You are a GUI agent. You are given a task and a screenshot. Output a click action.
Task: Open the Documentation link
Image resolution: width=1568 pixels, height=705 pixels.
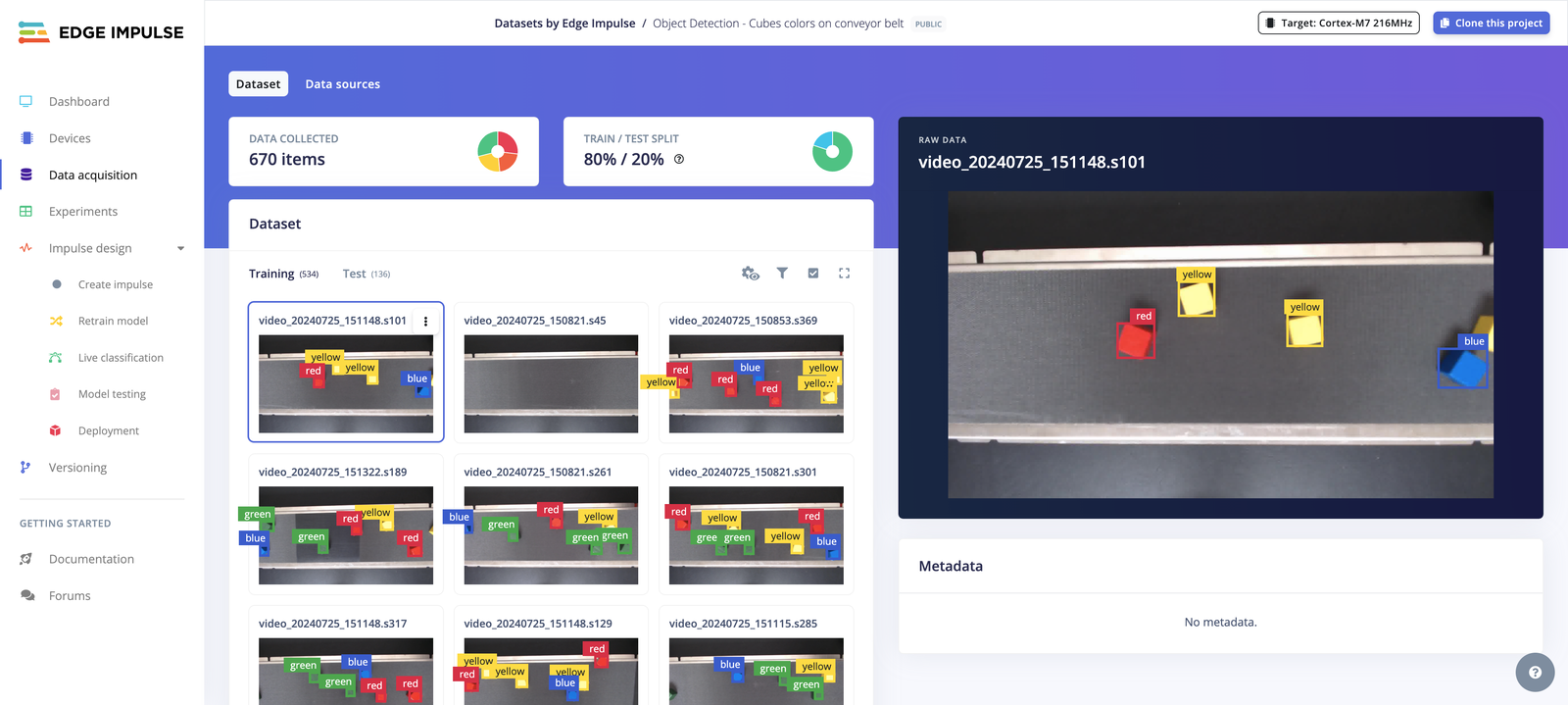(91, 559)
